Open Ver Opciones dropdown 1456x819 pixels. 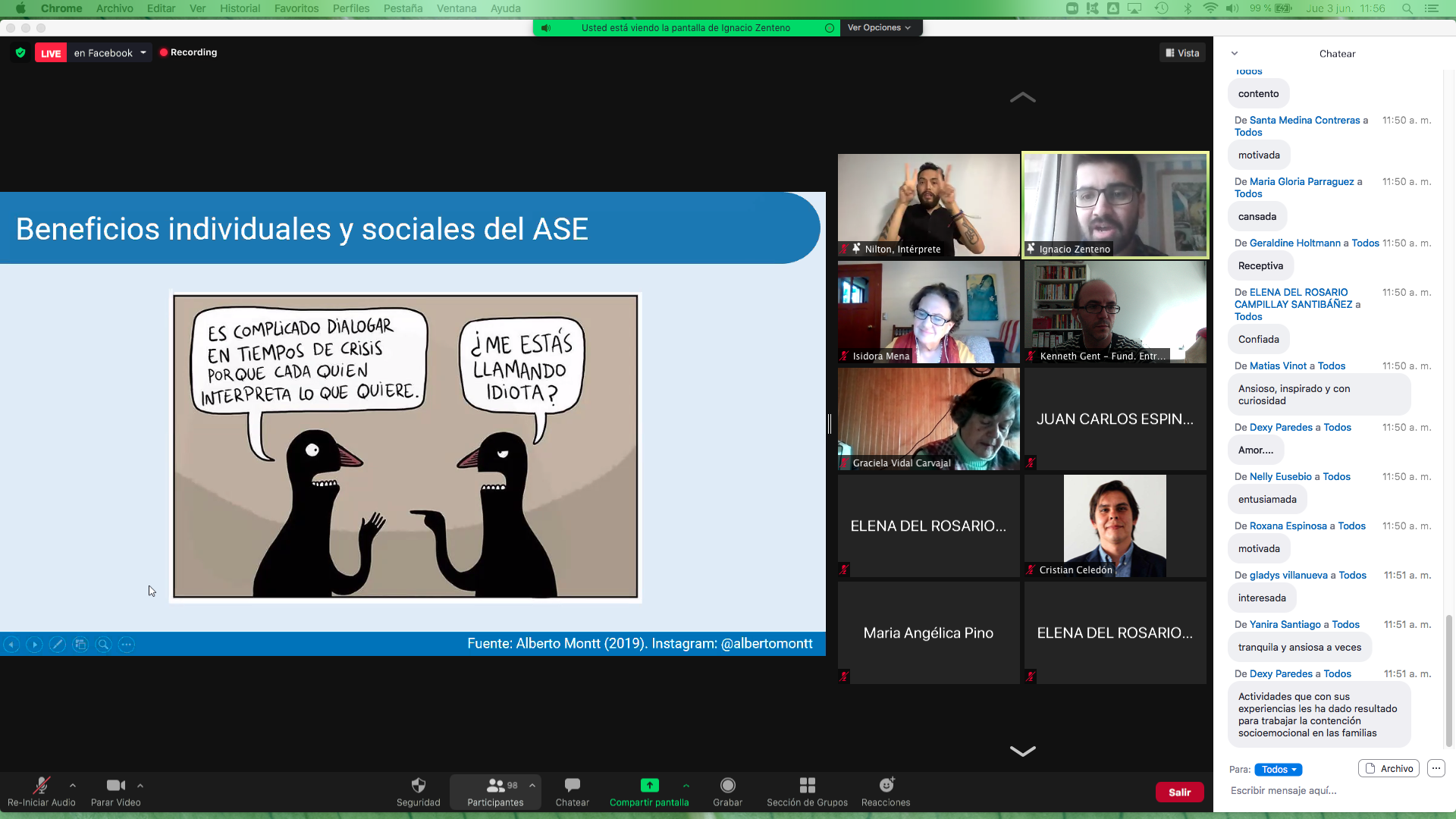[880, 27]
